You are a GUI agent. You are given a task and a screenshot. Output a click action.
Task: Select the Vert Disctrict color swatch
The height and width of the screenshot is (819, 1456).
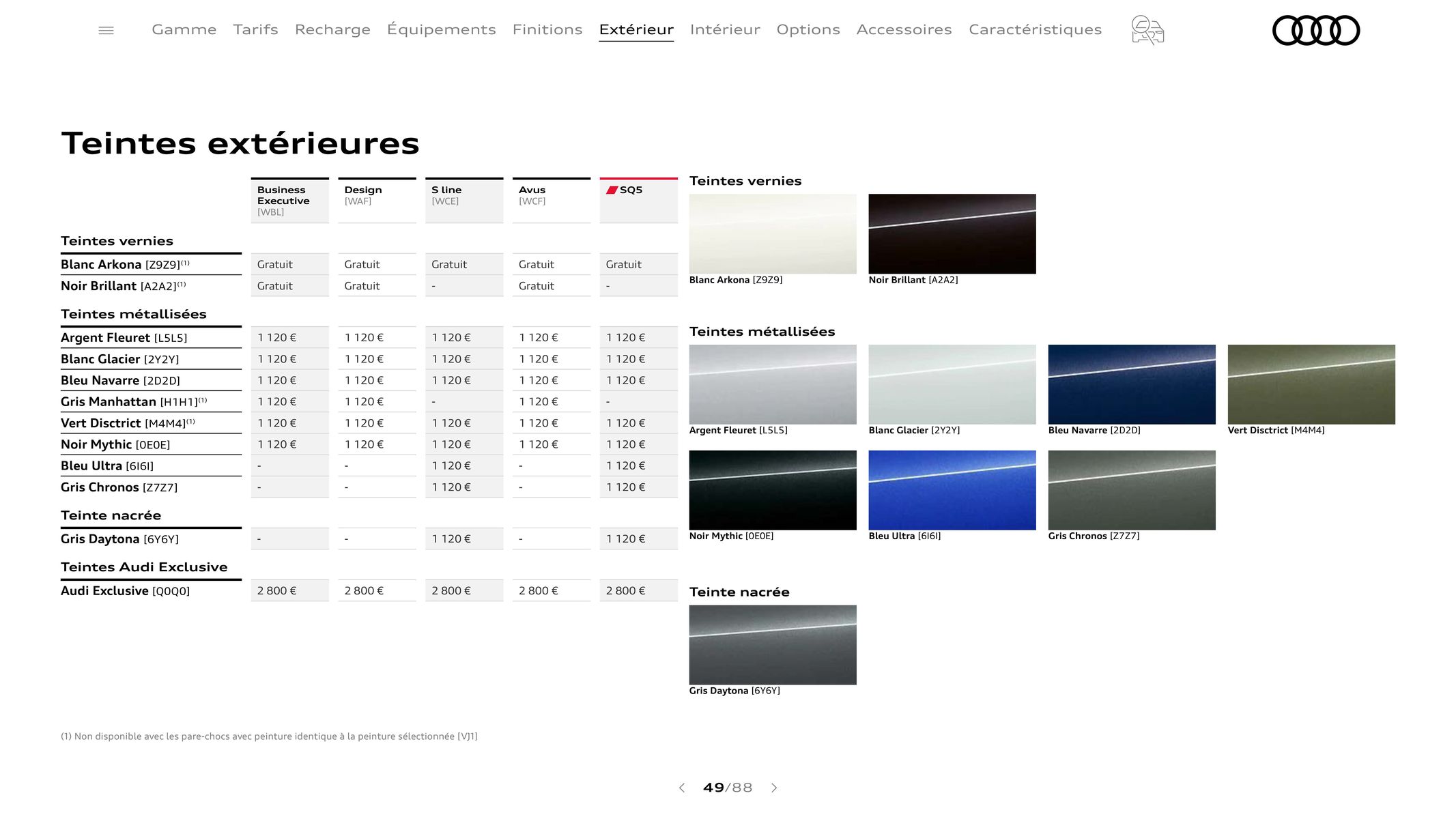click(x=1311, y=384)
